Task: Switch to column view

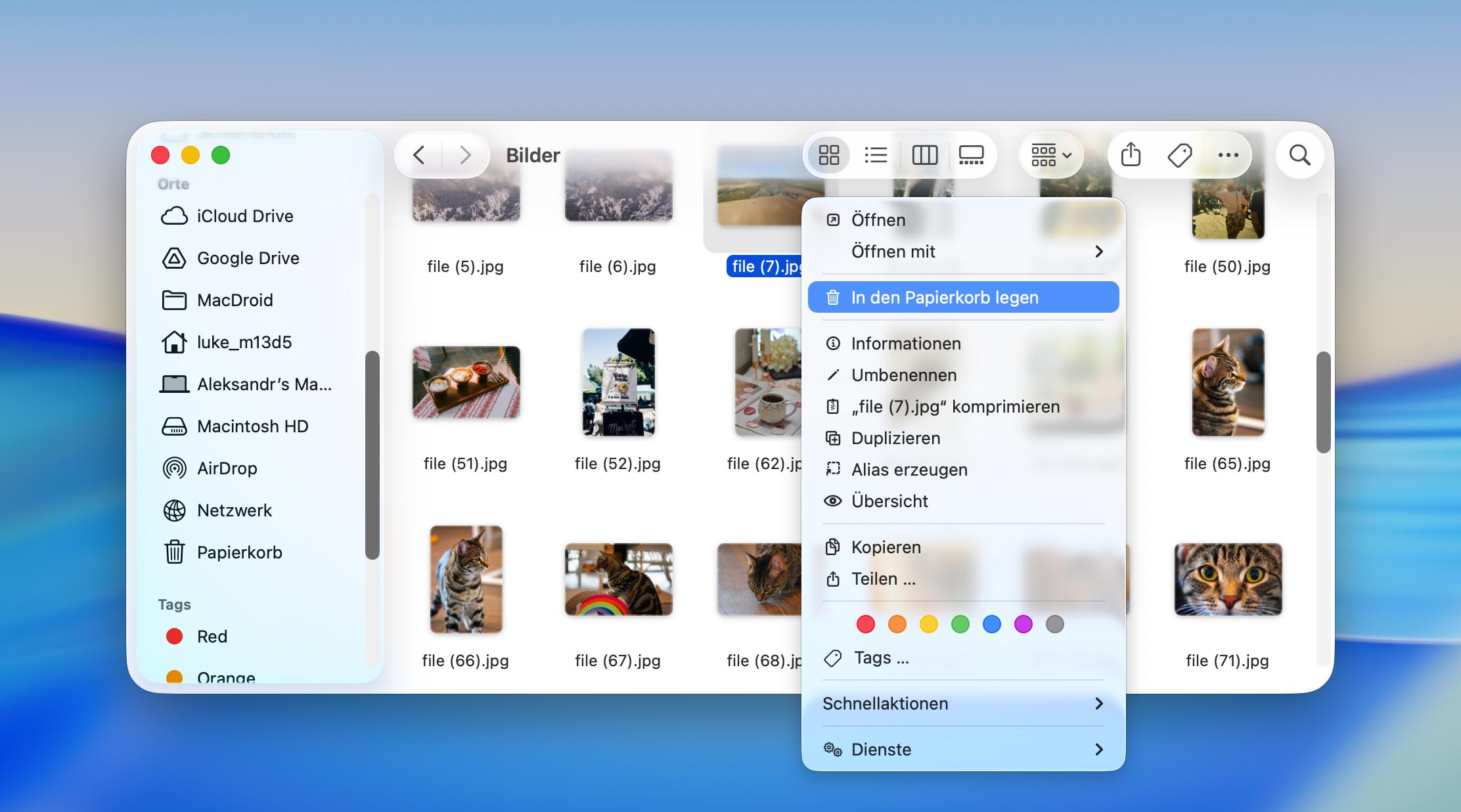Action: 924,155
